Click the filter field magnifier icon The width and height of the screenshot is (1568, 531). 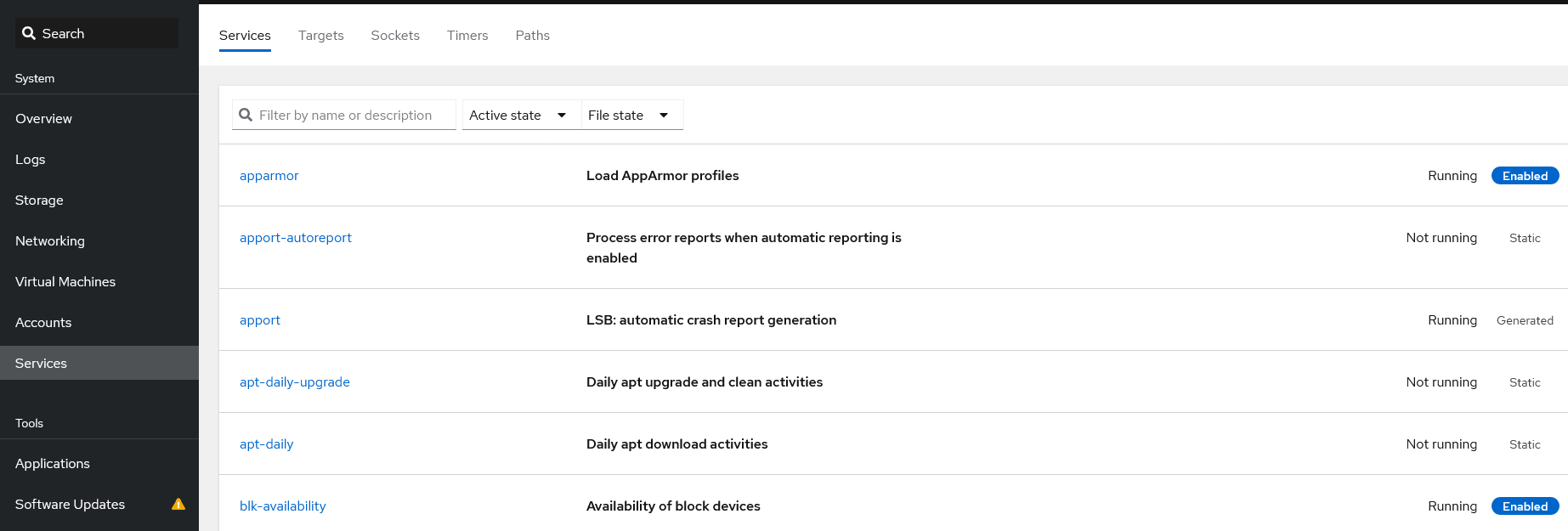(x=246, y=115)
